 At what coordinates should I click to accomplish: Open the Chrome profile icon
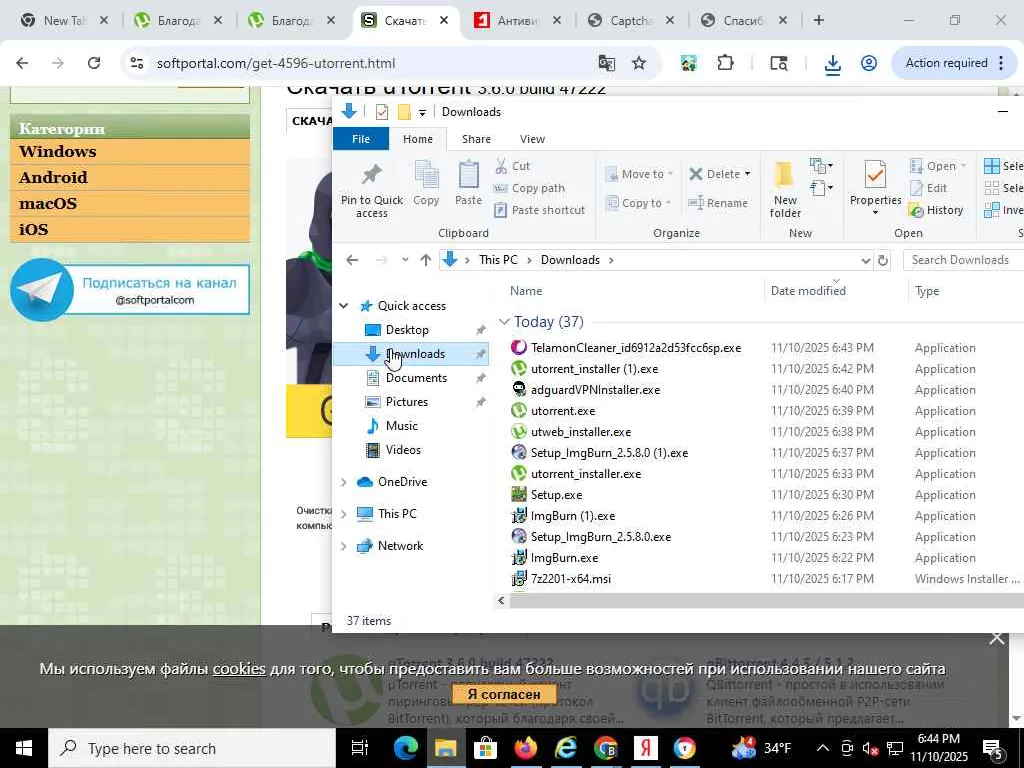click(x=869, y=63)
